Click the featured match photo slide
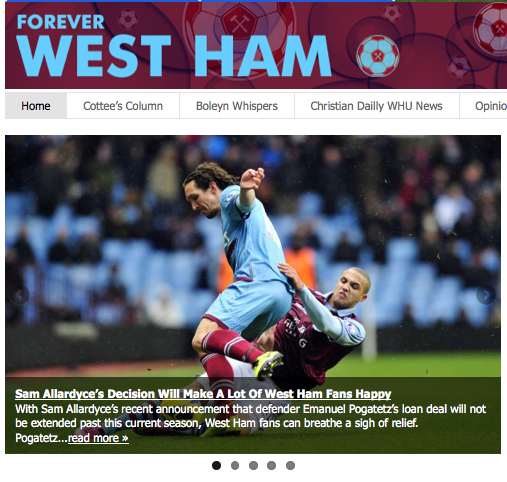 (x=253, y=257)
